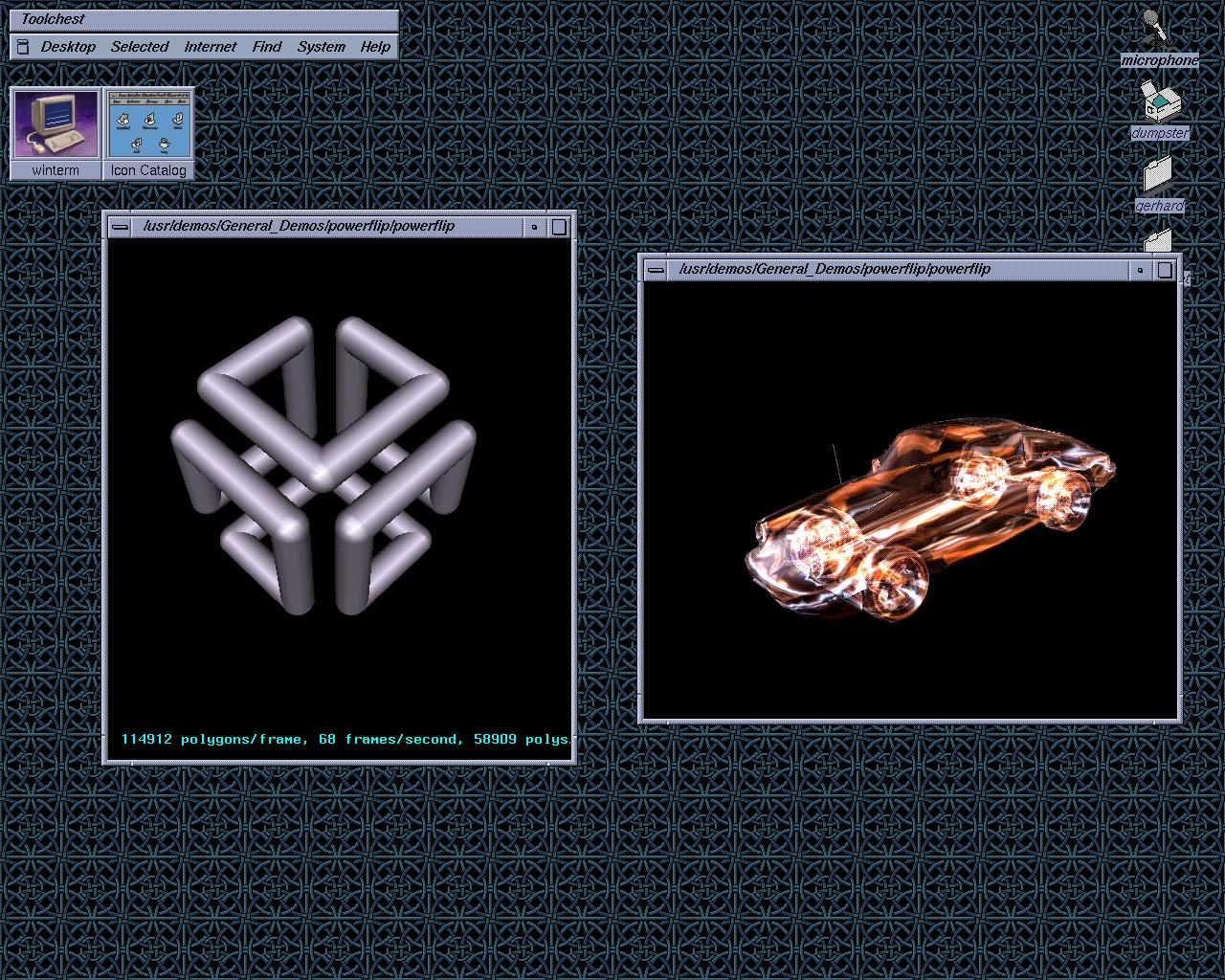Click the rotating pipe cube model

tap(323, 464)
